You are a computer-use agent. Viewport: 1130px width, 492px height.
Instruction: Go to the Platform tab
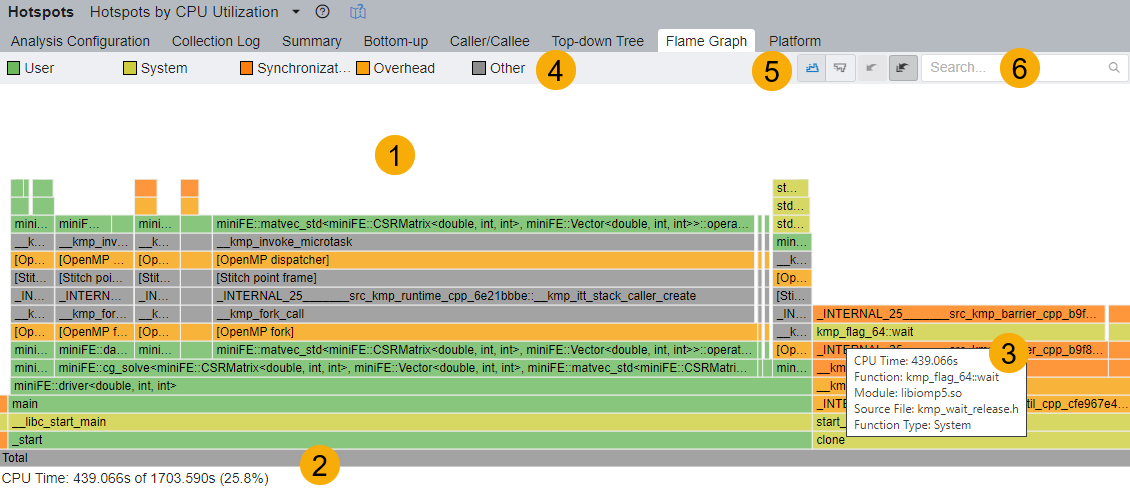(x=794, y=41)
